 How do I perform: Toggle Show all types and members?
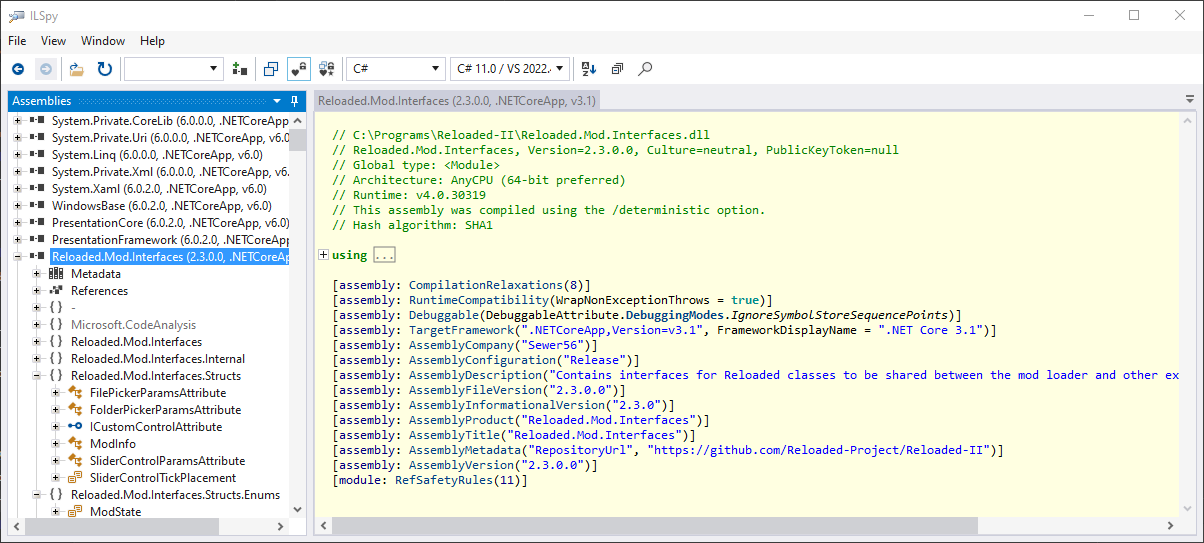327,69
